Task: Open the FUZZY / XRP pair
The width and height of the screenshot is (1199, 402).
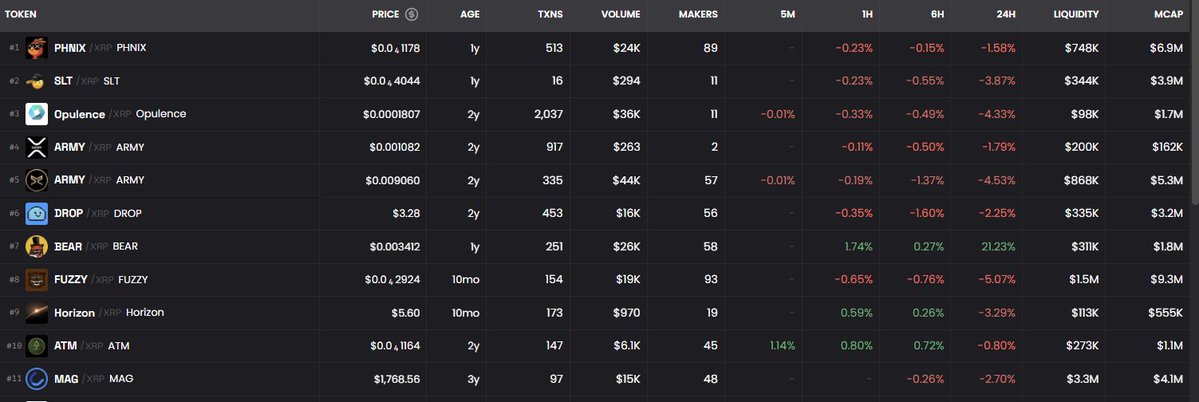Action: (x=596, y=280)
